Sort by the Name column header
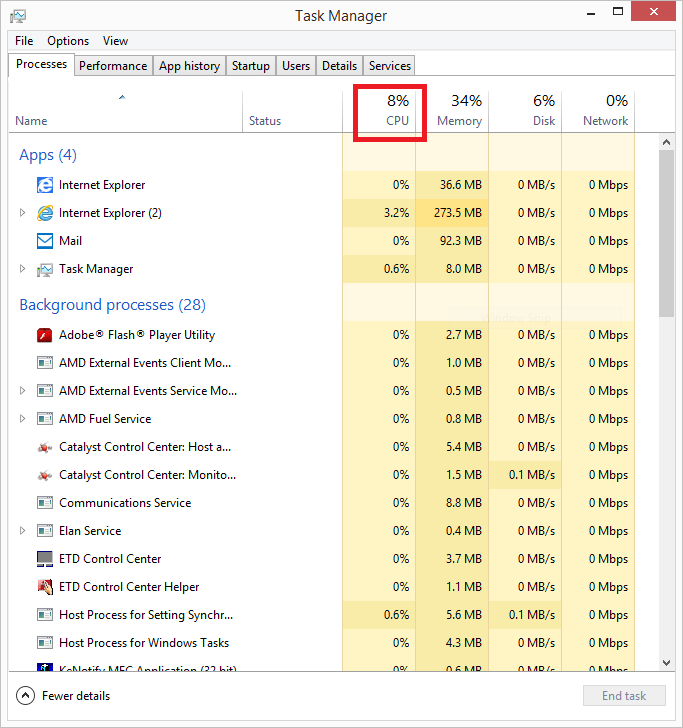 coord(125,111)
